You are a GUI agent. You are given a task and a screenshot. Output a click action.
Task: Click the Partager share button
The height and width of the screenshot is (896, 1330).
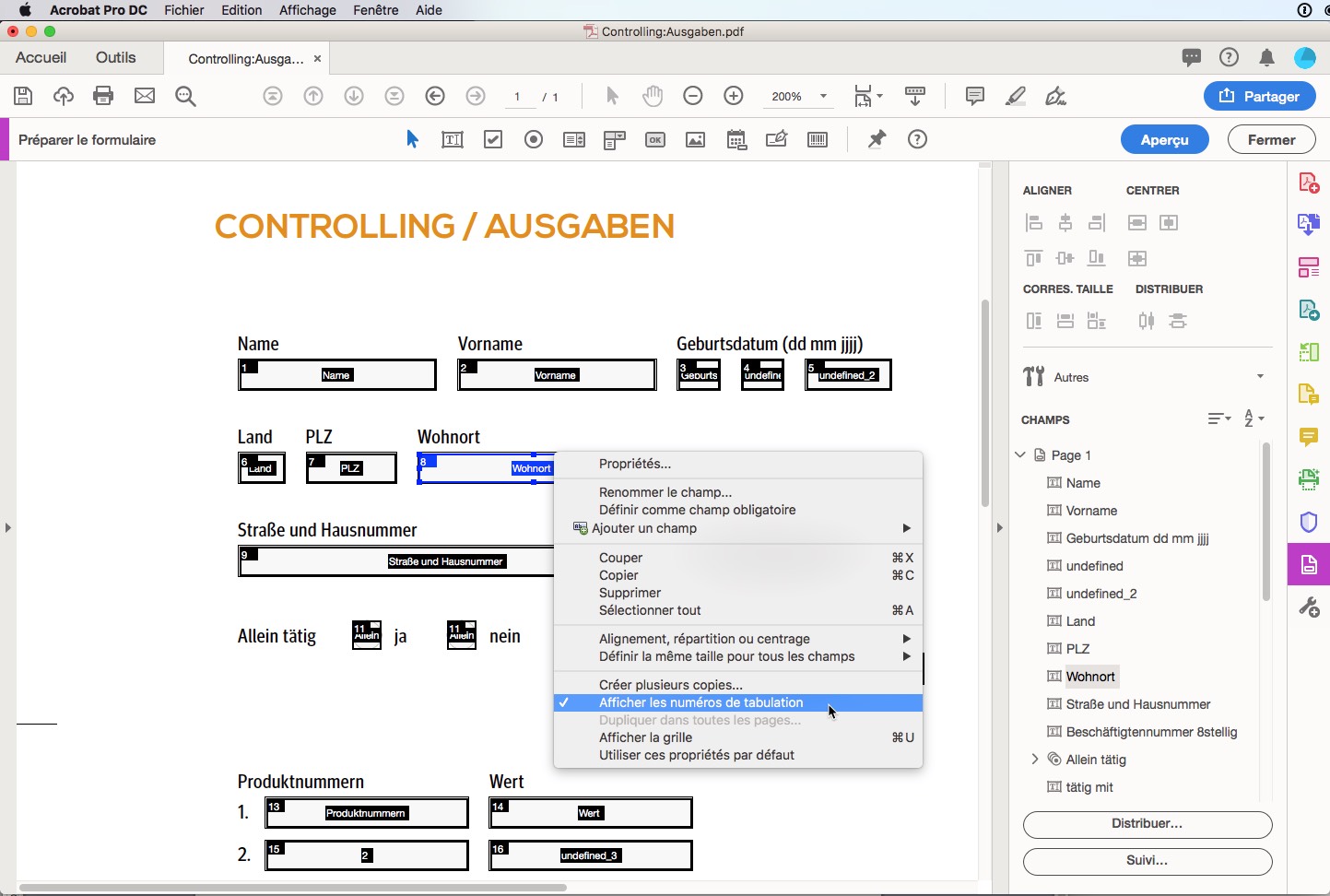tap(1260, 96)
